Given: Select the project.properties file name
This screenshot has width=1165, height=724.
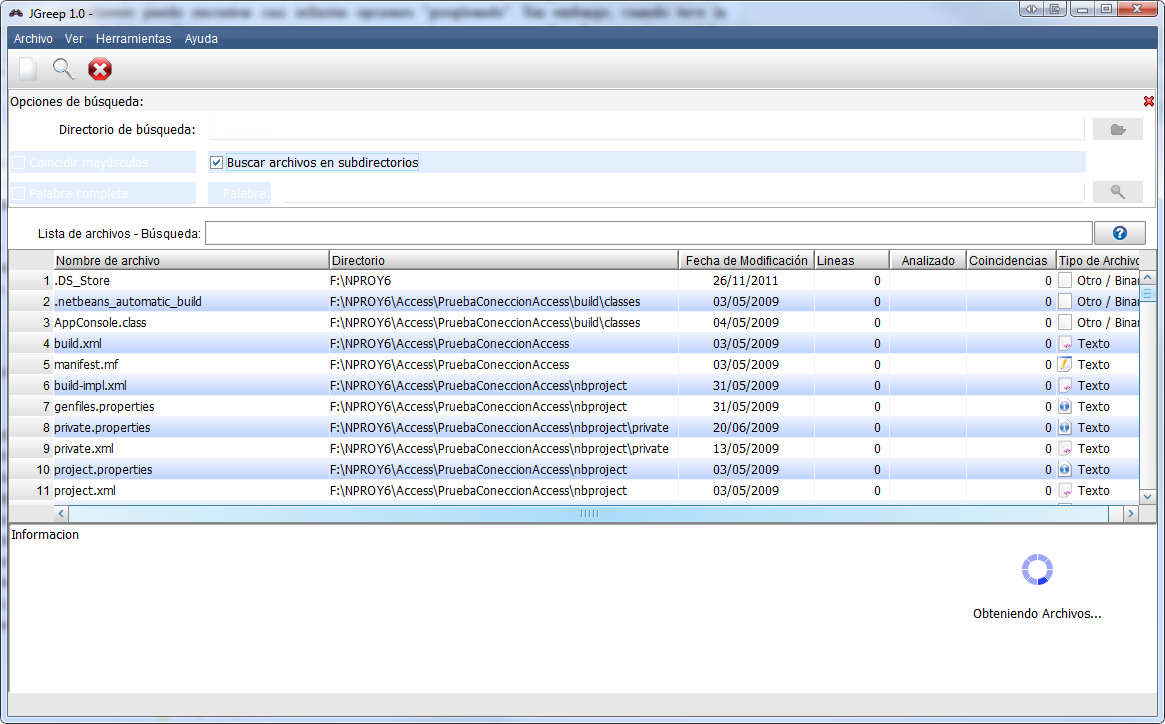Looking at the screenshot, I should [x=103, y=470].
